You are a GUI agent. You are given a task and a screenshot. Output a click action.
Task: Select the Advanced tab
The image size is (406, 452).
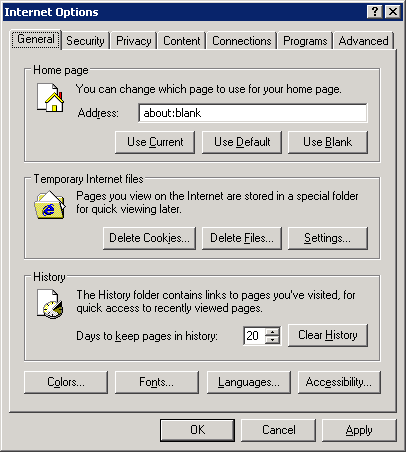[363, 41]
